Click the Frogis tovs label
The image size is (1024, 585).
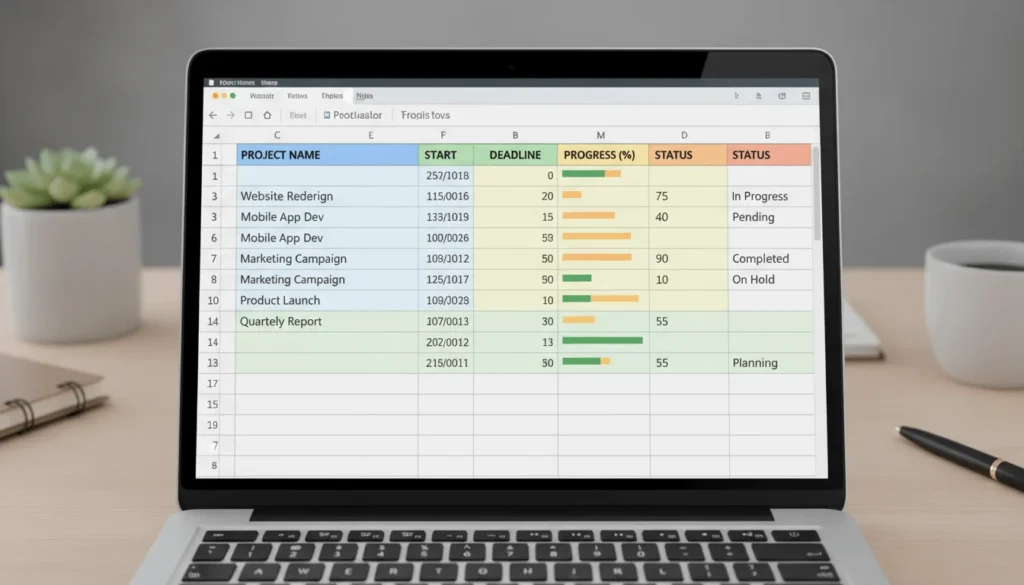point(424,115)
